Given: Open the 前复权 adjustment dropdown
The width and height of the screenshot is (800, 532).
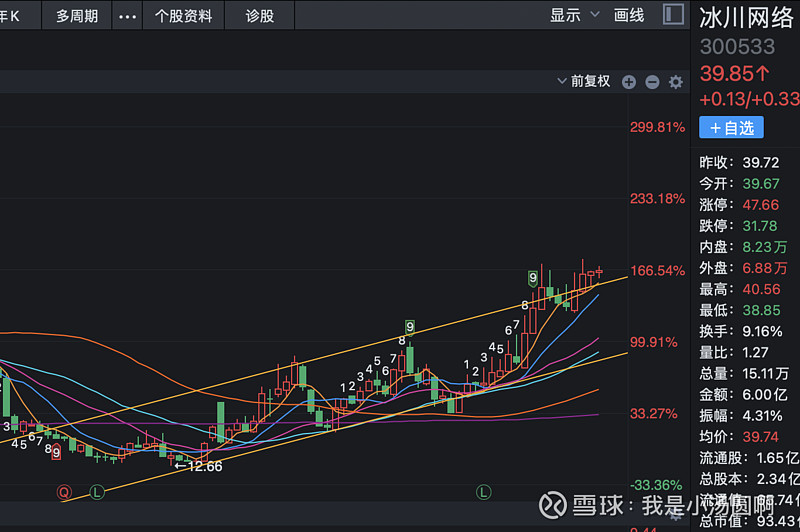Looking at the screenshot, I should click(584, 81).
